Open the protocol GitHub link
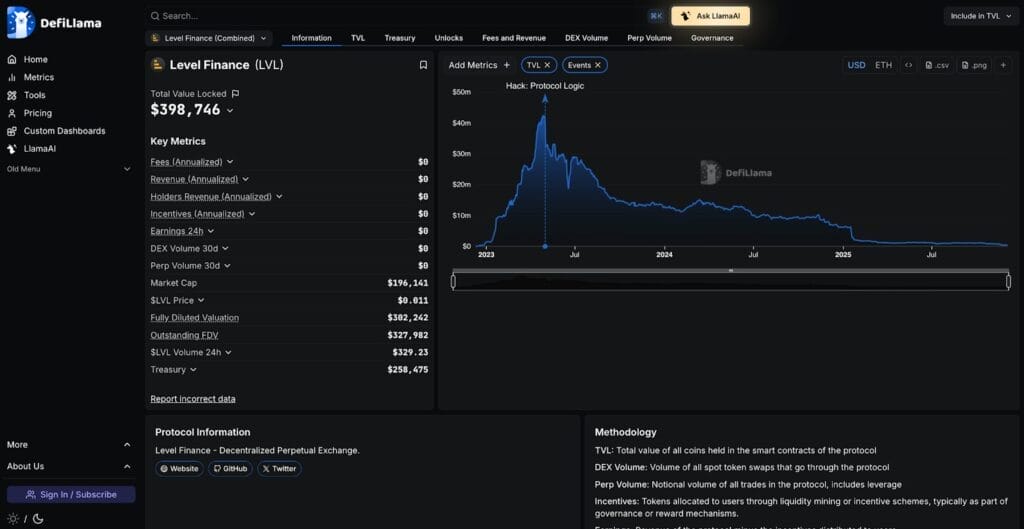The image size is (1024, 529). [230, 468]
